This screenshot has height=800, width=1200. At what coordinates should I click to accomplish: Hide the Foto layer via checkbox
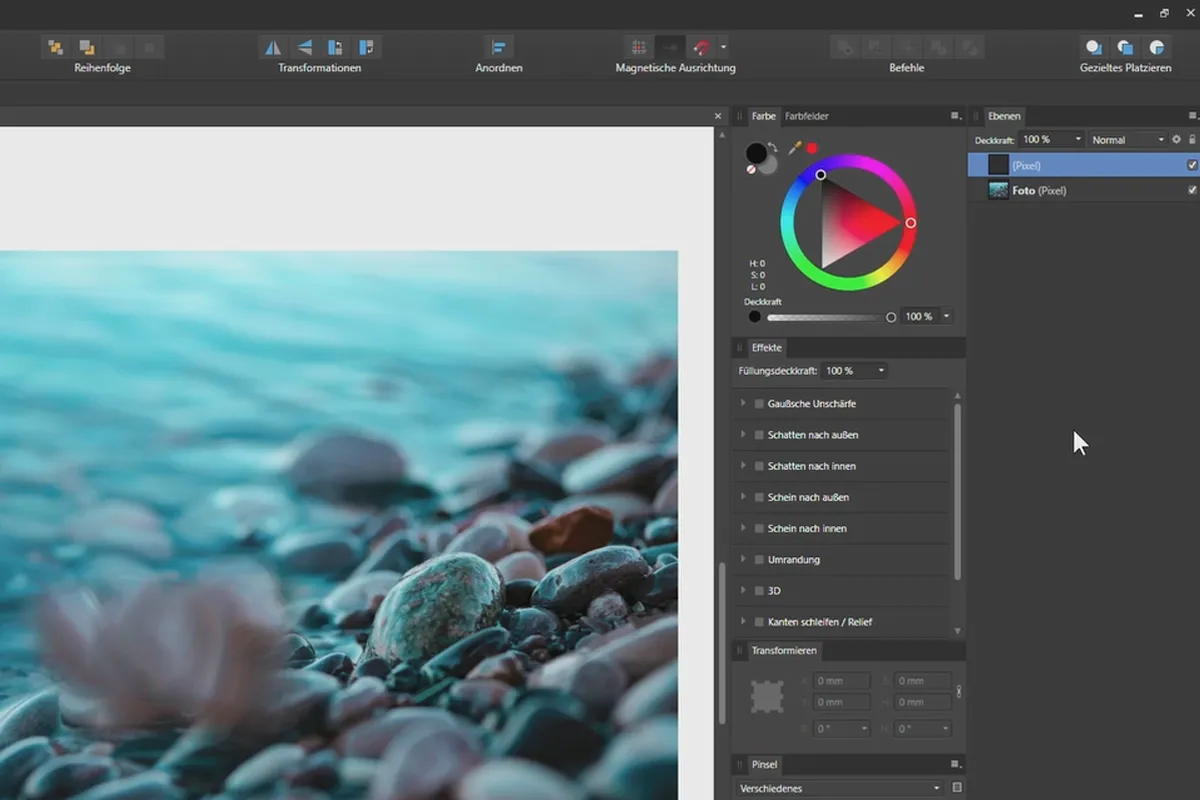[1191, 190]
